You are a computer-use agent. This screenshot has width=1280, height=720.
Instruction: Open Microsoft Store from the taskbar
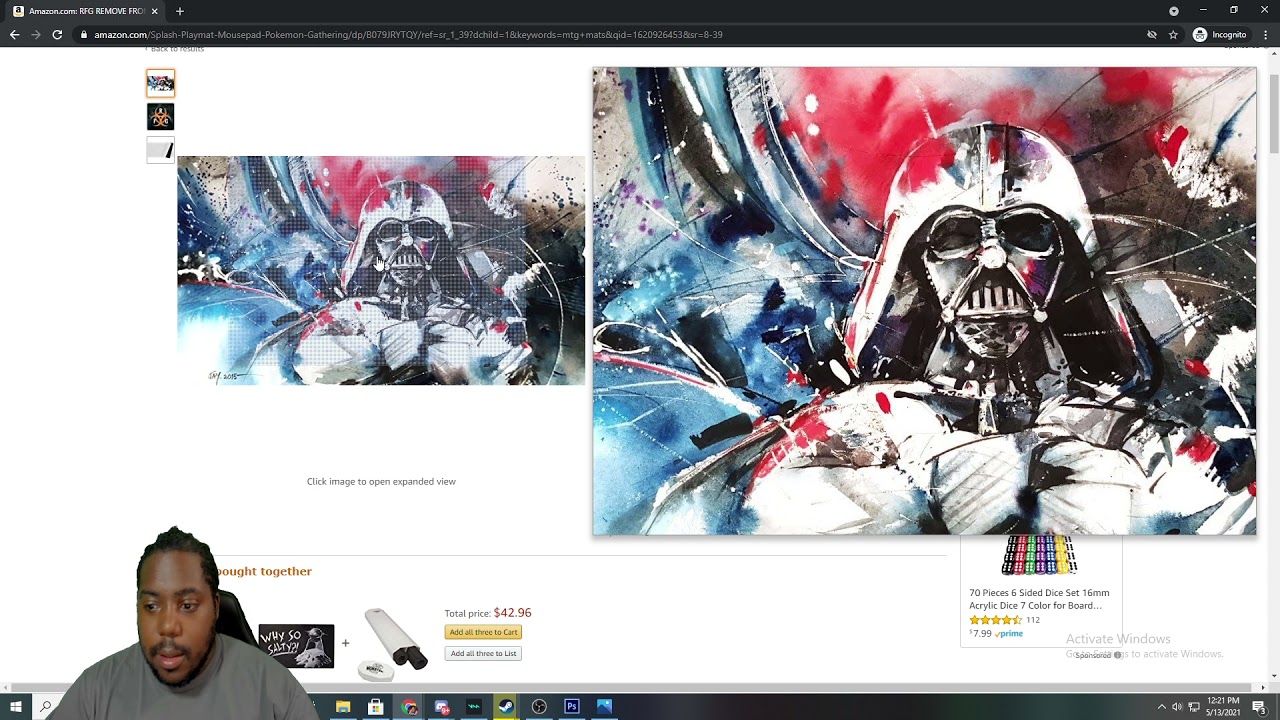pyautogui.click(x=376, y=707)
